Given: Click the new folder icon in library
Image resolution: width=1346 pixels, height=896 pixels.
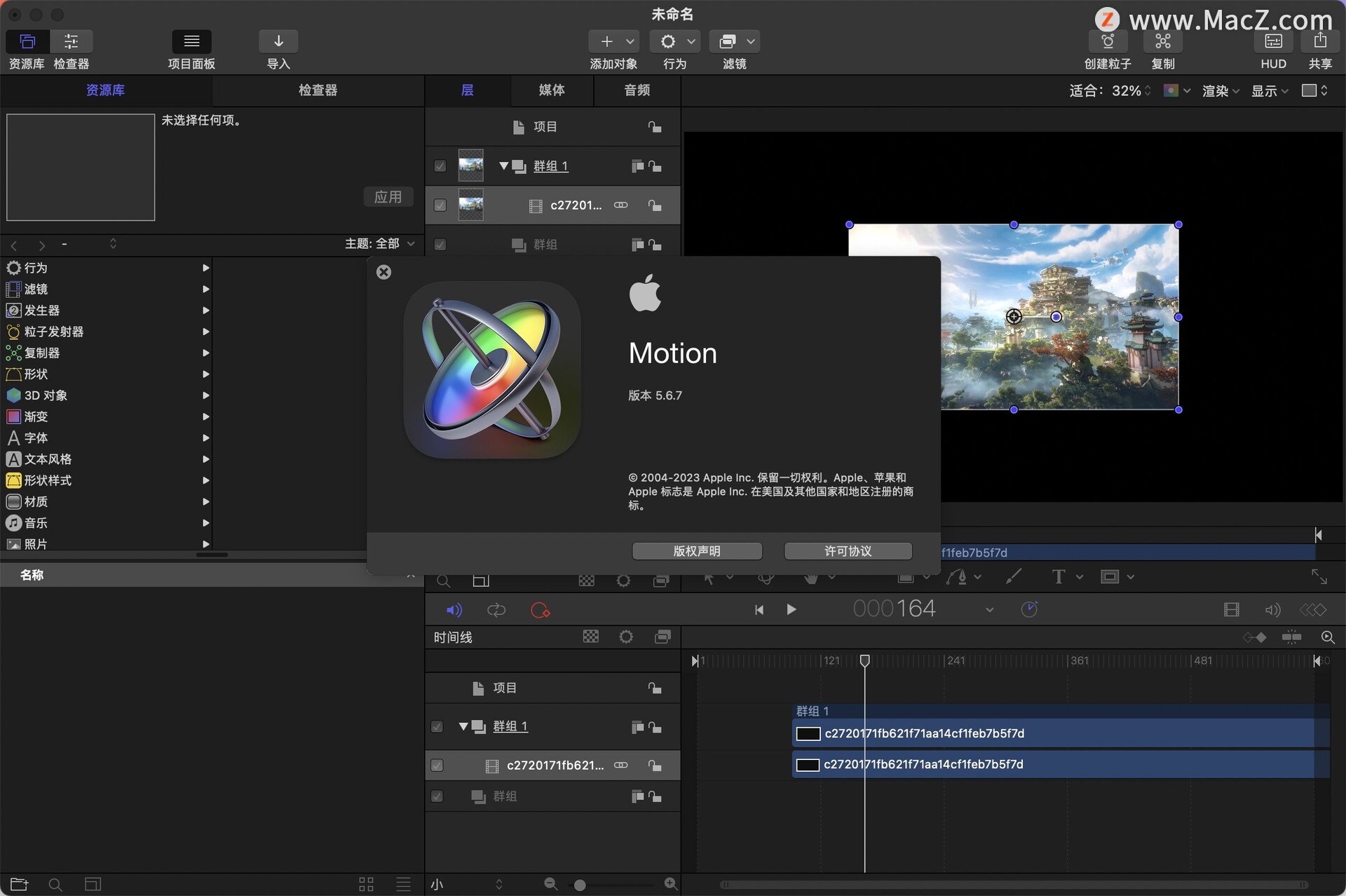Looking at the screenshot, I should click(20, 884).
